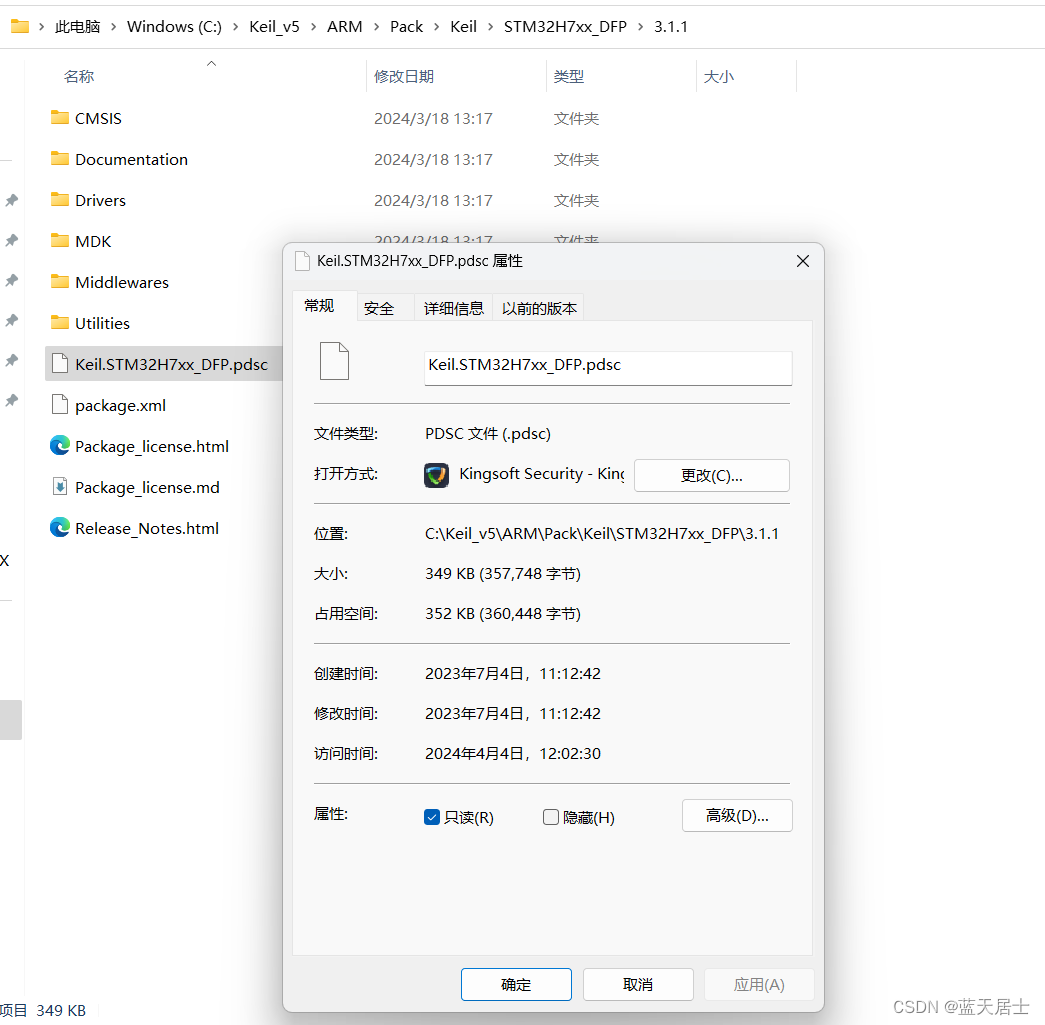1045x1025 pixels.
Task: Click the 3.1.1 breadcrumb segment
Action: pos(670,27)
